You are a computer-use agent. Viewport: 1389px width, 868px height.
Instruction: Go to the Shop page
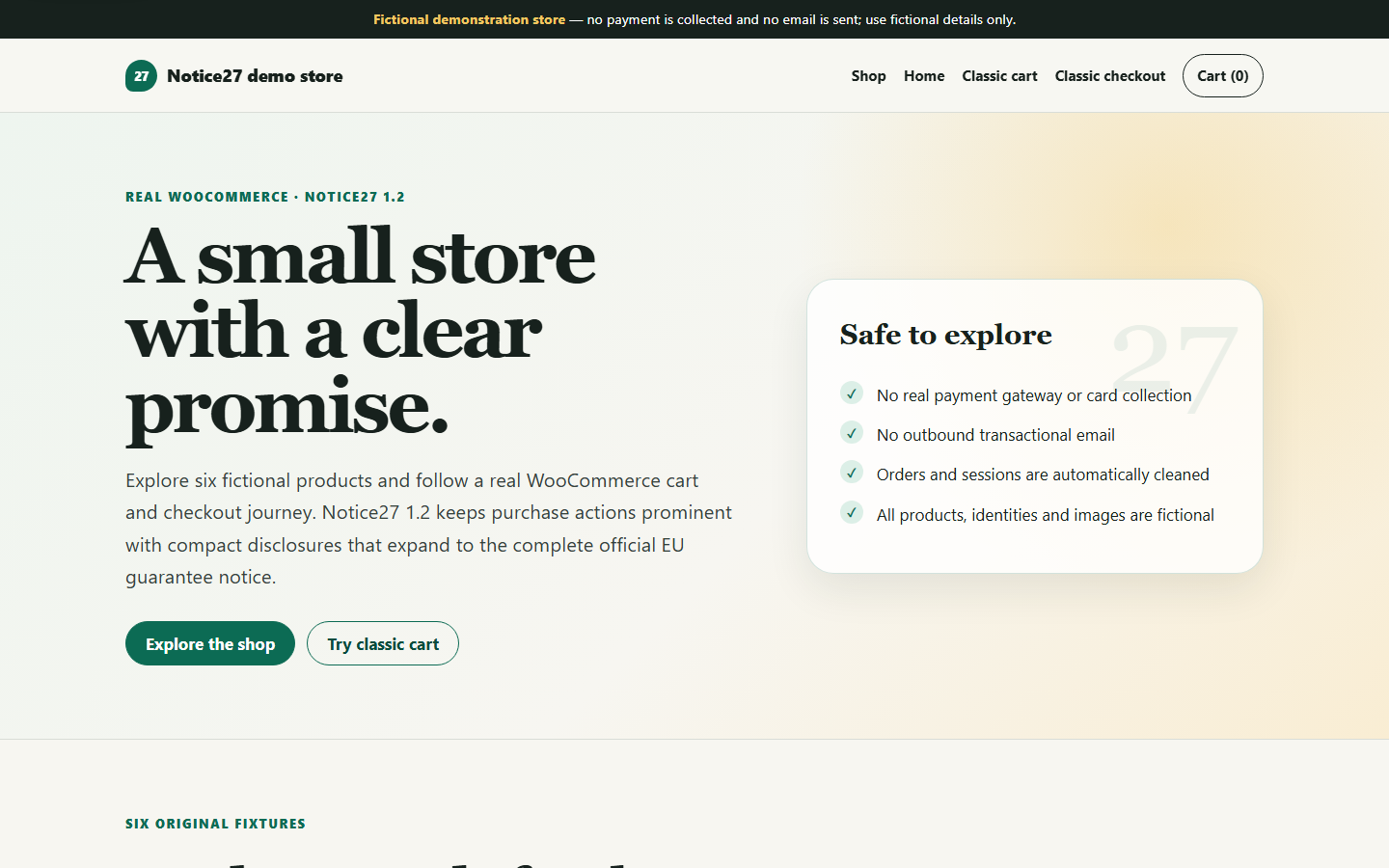(868, 76)
